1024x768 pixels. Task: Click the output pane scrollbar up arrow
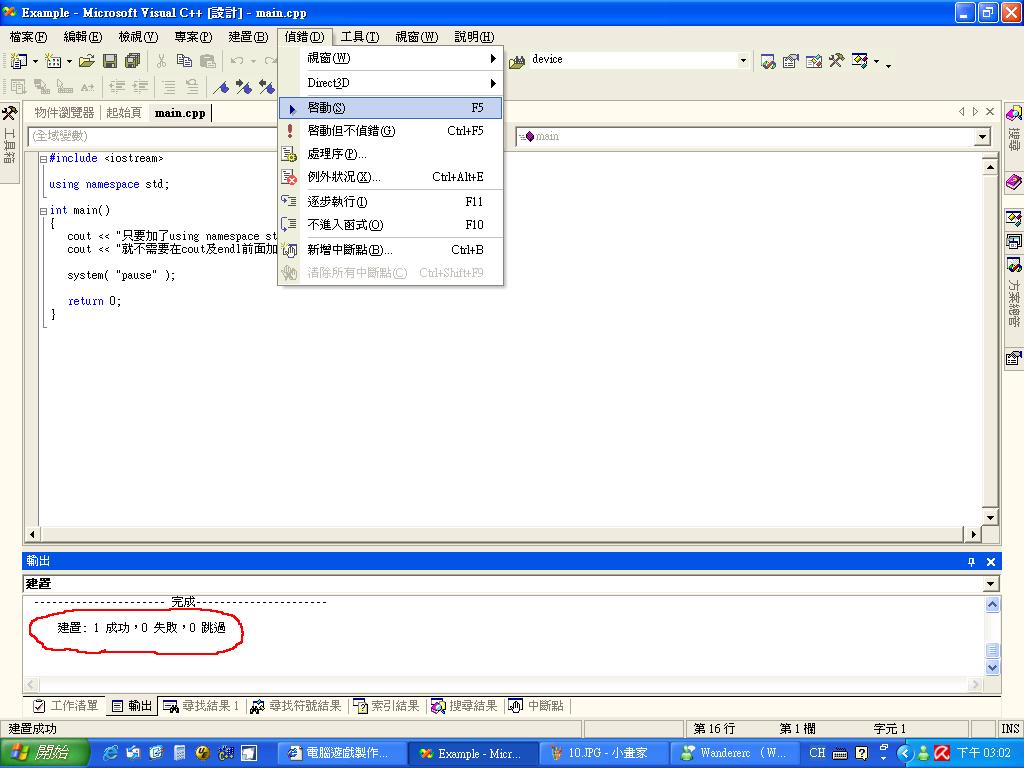pos(992,604)
